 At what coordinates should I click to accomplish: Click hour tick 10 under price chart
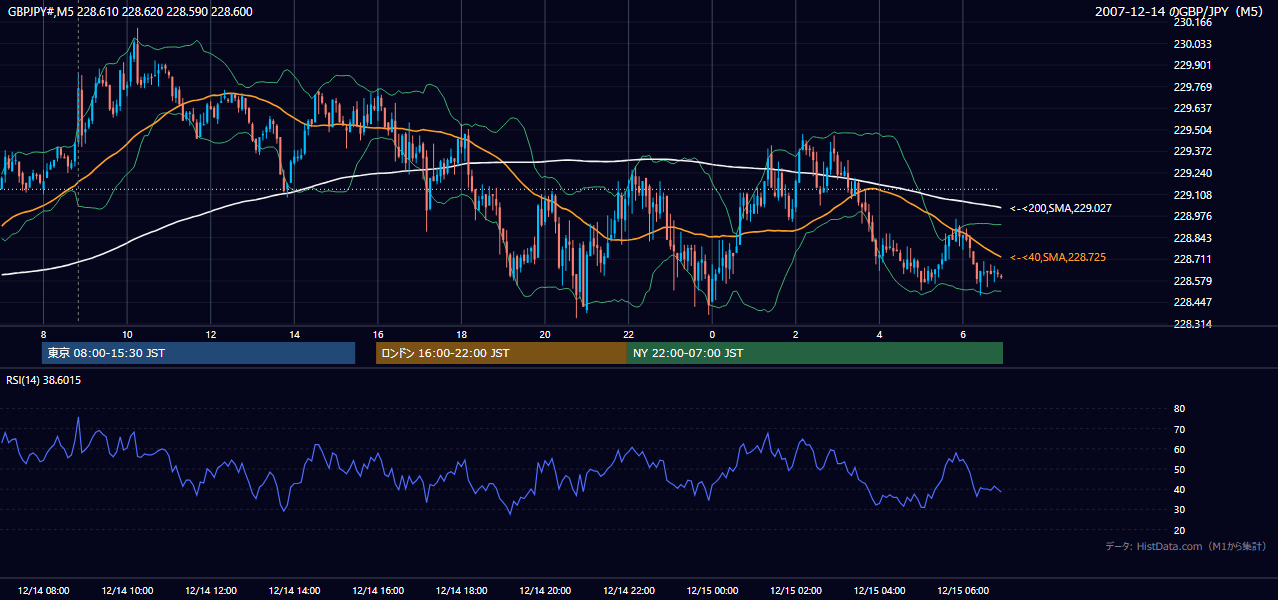point(127,333)
